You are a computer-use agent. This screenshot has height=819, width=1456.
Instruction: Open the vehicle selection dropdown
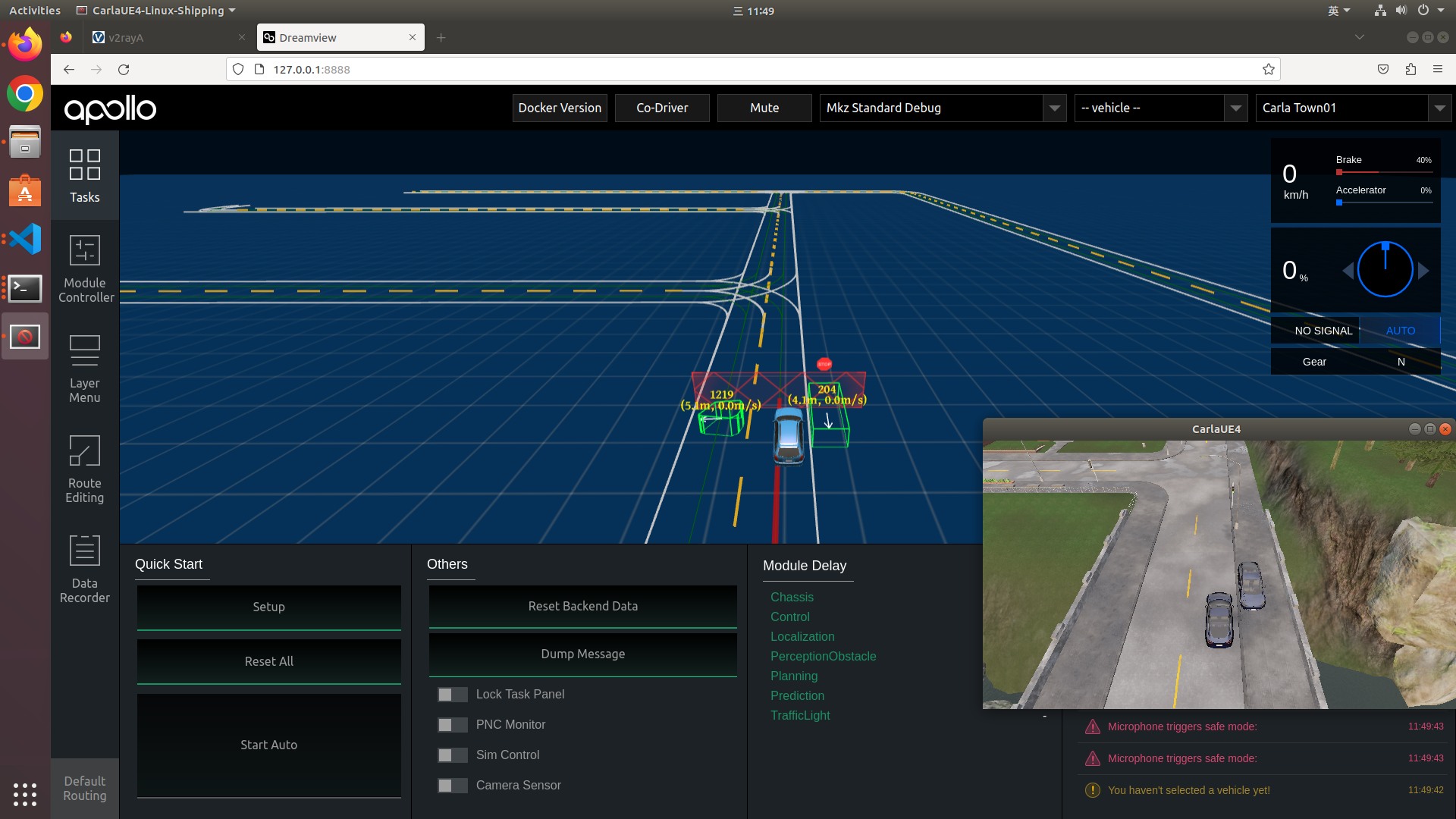point(1235,108)
